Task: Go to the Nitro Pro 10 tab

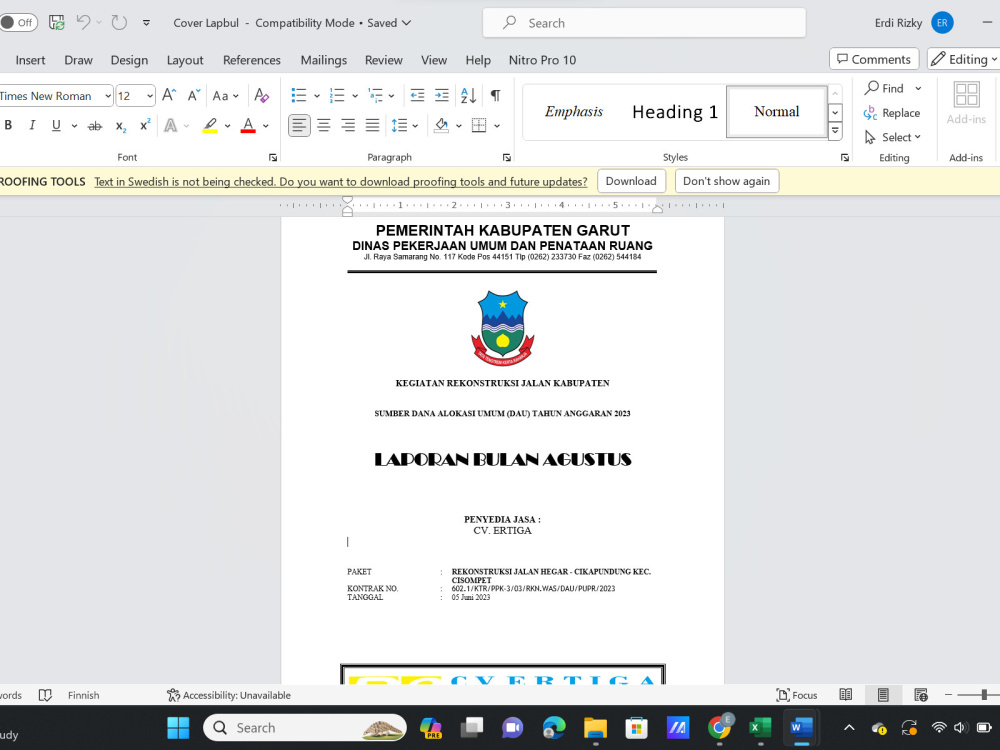Action: tap(542, 60)
